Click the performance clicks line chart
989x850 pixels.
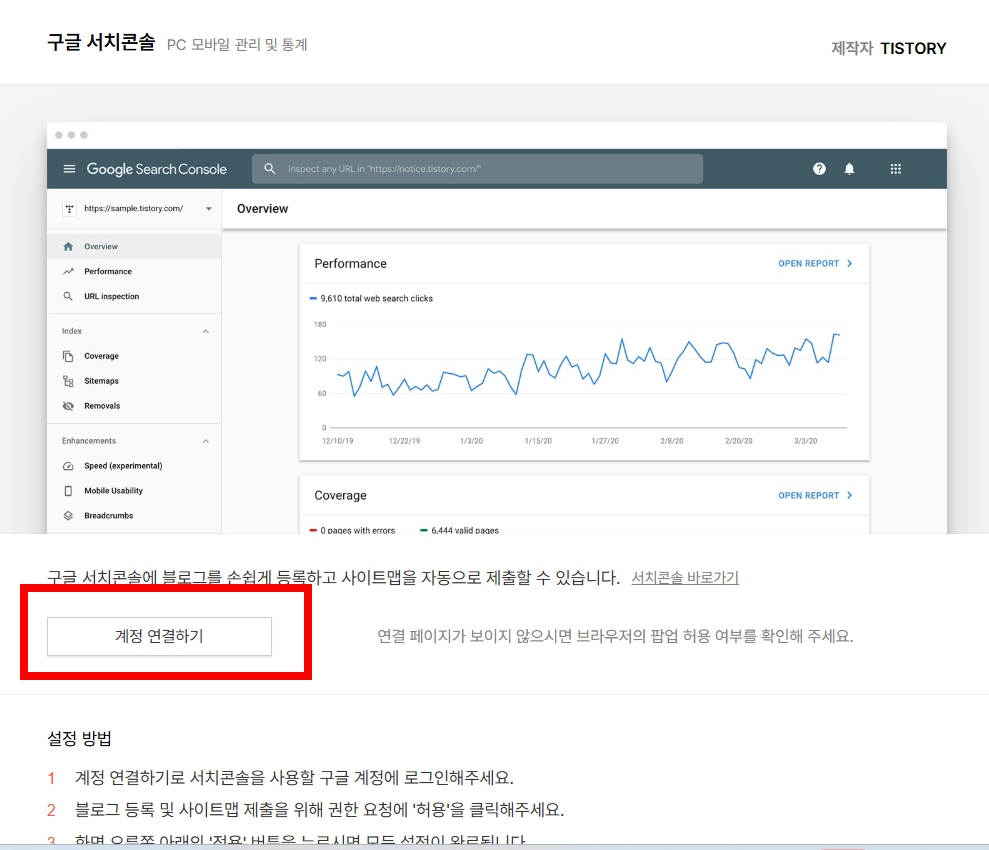587,367
